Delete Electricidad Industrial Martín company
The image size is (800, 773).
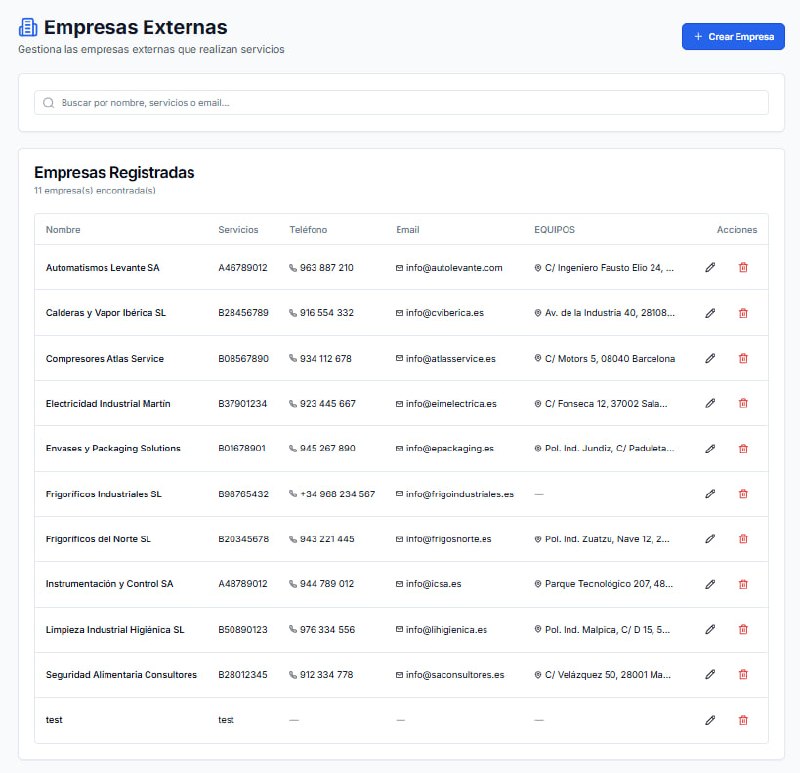click(743, 403)
